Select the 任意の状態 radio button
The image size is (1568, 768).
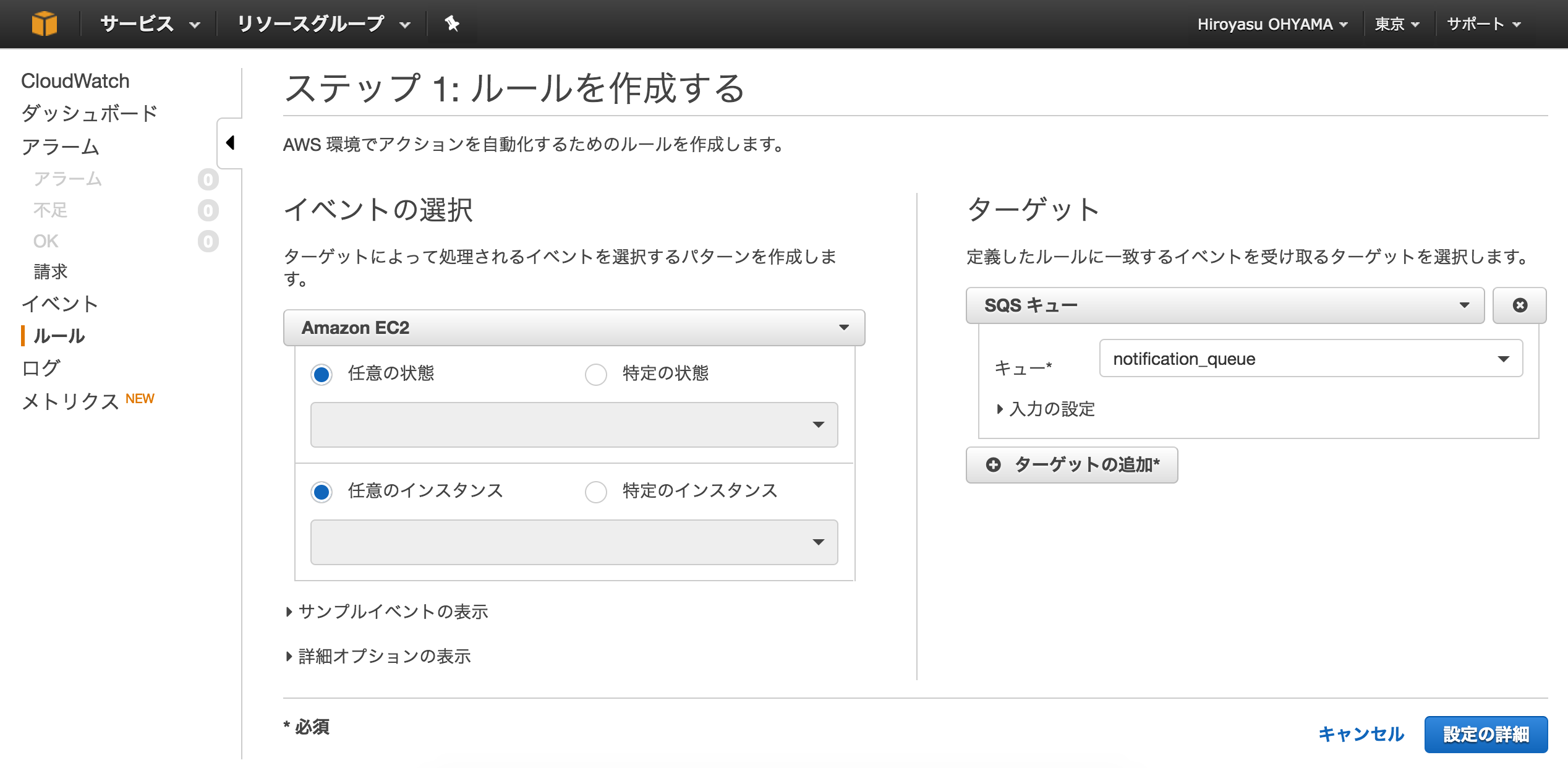click(322, 374)
